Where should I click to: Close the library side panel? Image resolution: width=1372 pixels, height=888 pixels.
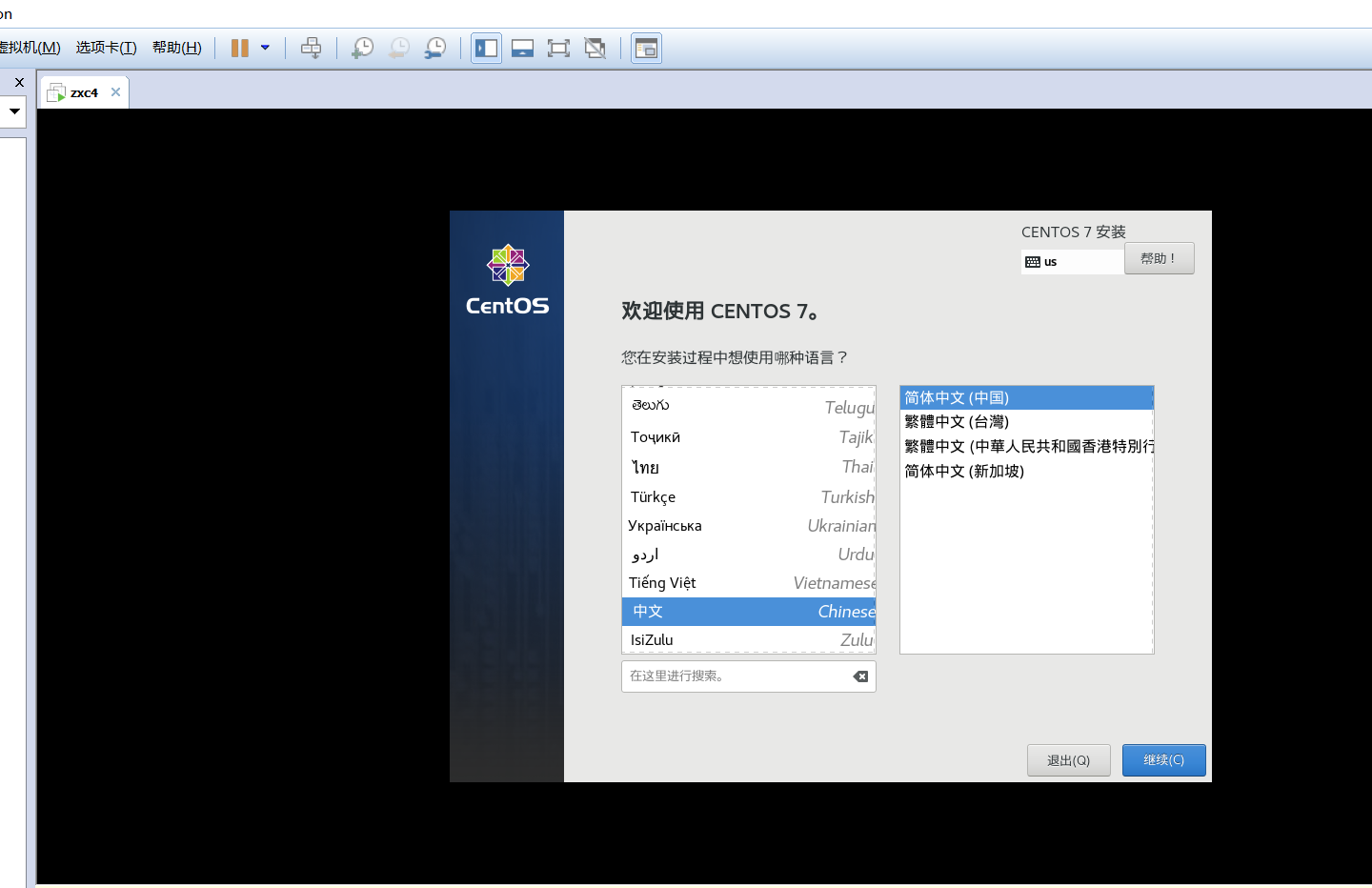pyautogui.click(x=19, y=83)
